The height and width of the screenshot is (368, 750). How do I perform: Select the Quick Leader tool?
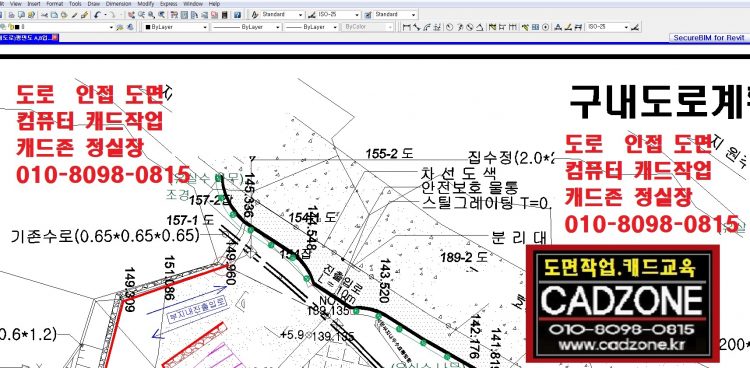525,27
